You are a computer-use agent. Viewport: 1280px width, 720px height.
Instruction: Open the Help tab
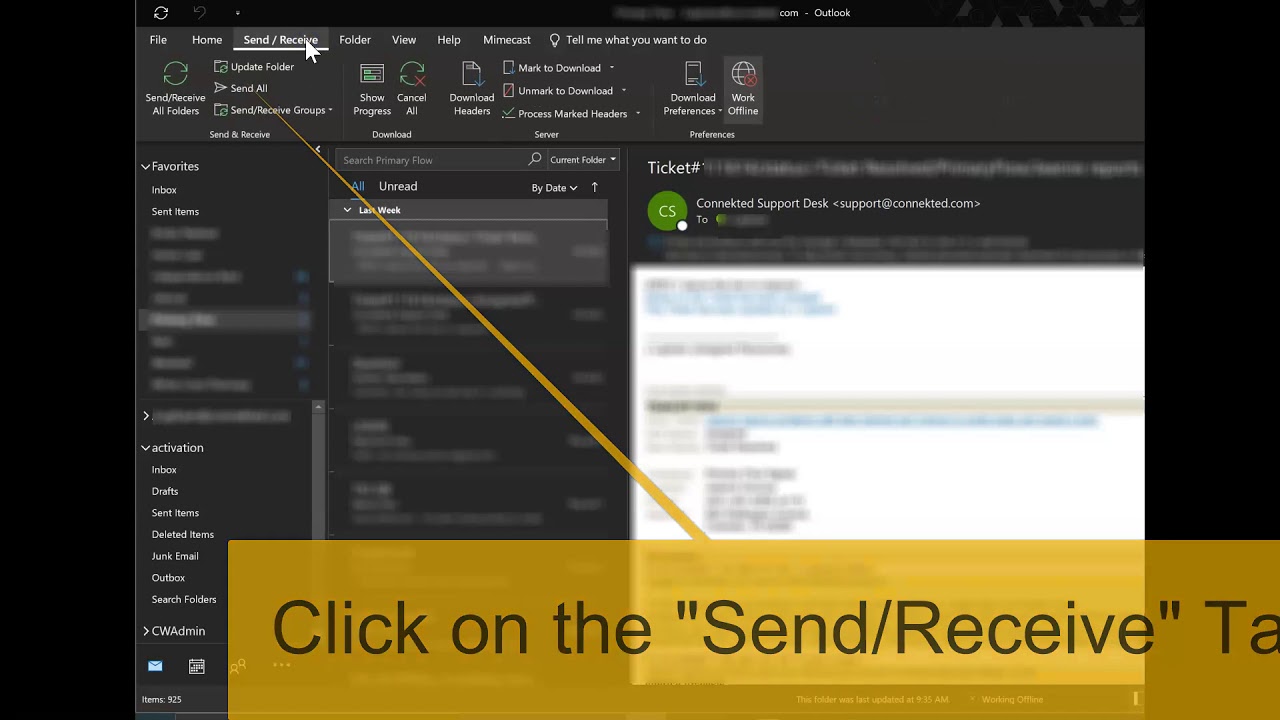449,40
